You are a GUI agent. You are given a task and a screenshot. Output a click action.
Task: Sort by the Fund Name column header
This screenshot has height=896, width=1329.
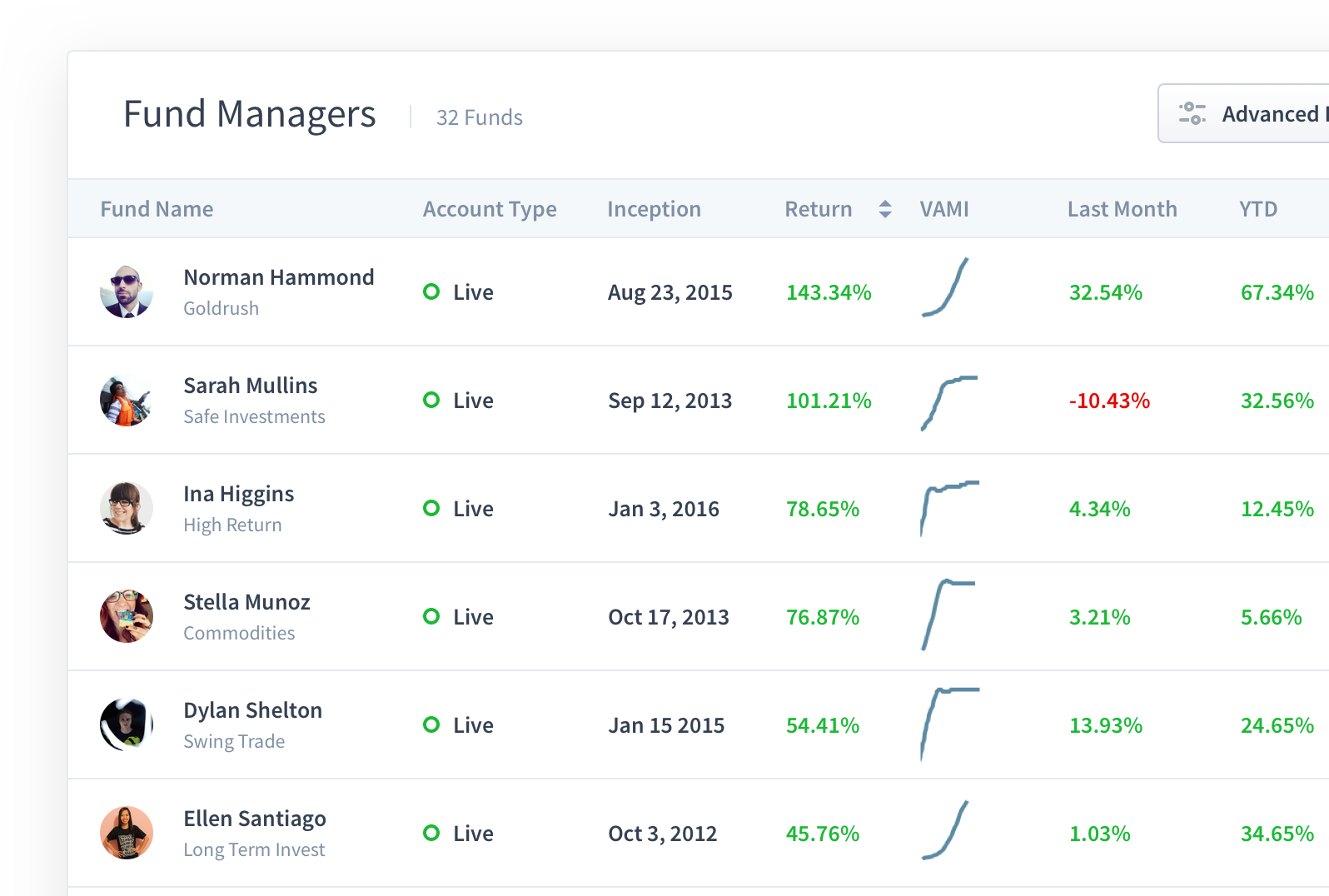point(157,209)
